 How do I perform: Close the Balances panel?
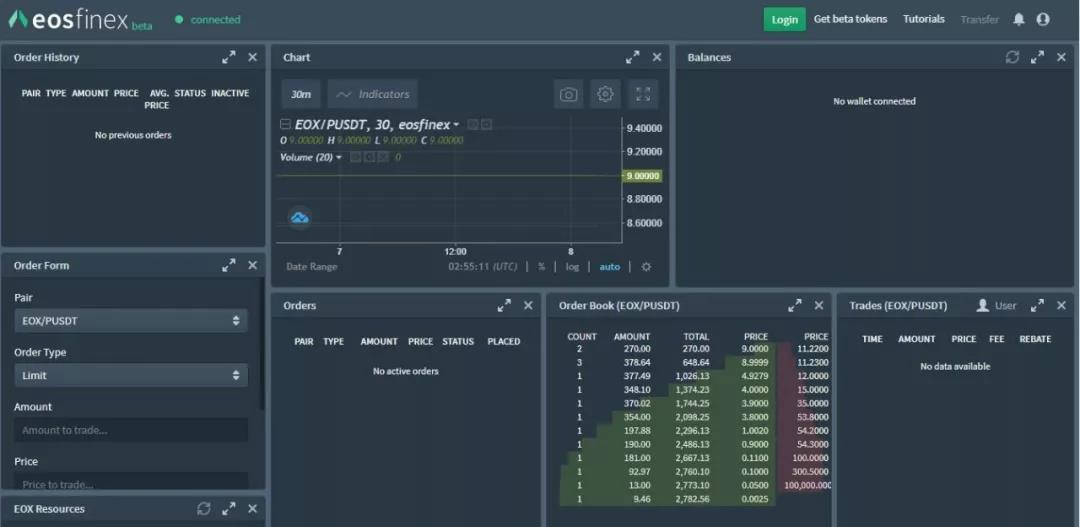(1061, 57)
